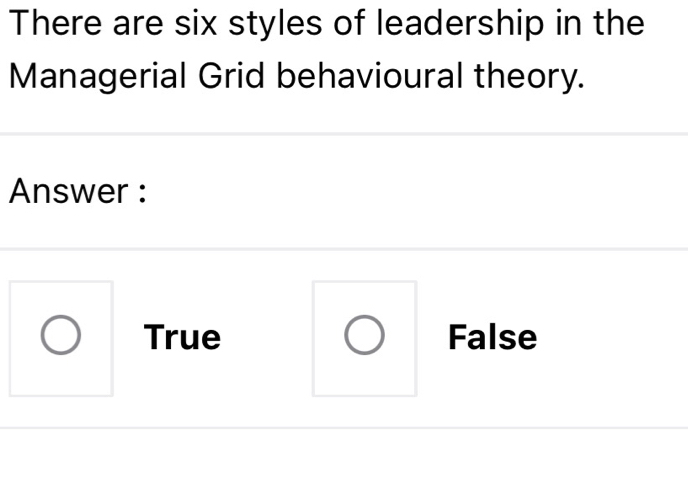Image resolution: width=688 pixels, height=488 pixels.
Task: Click the divider line below "Answer :"
Action: click(x=344, y=248)
